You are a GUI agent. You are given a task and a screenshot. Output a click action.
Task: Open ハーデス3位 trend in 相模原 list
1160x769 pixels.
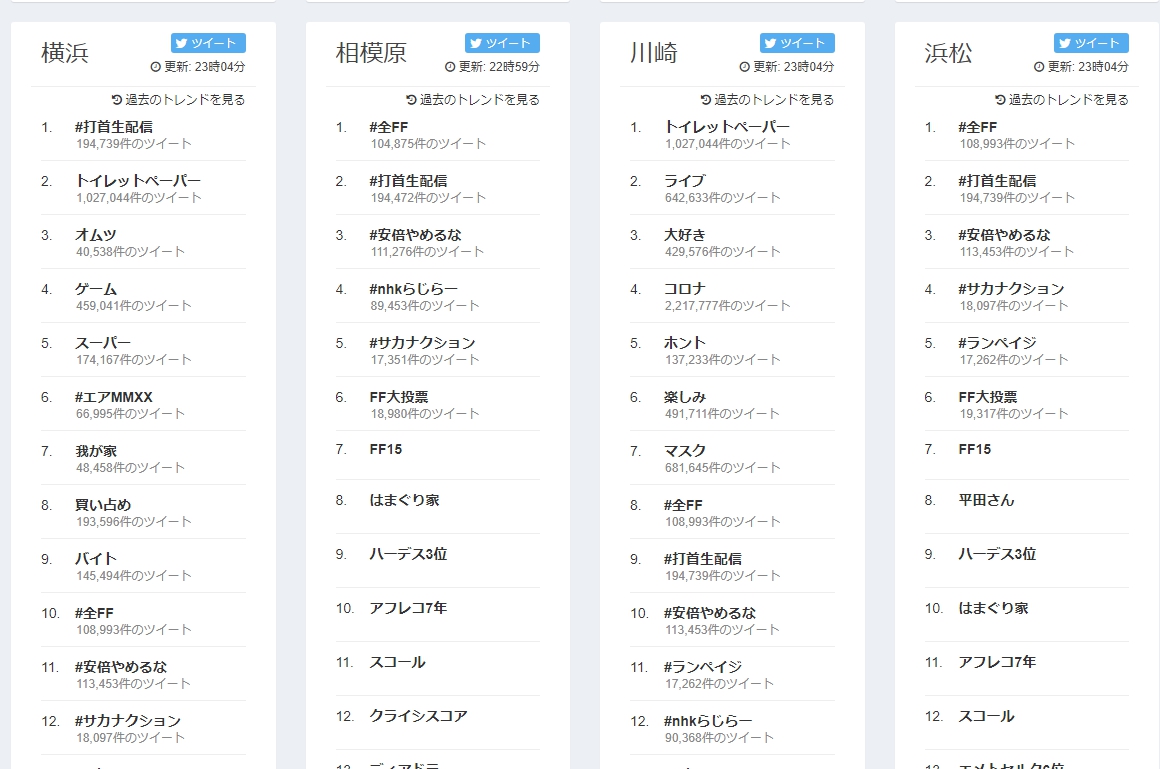tap(408, 554)
